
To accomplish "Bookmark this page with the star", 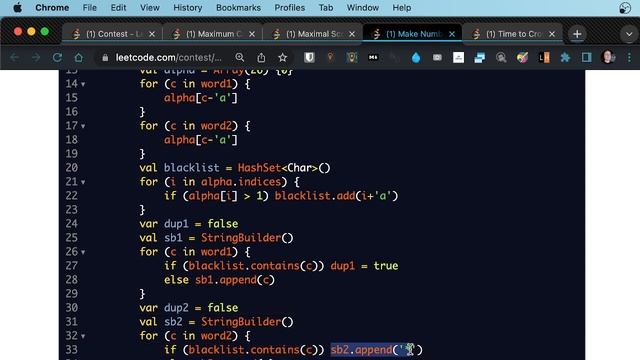I will (282, 58).
